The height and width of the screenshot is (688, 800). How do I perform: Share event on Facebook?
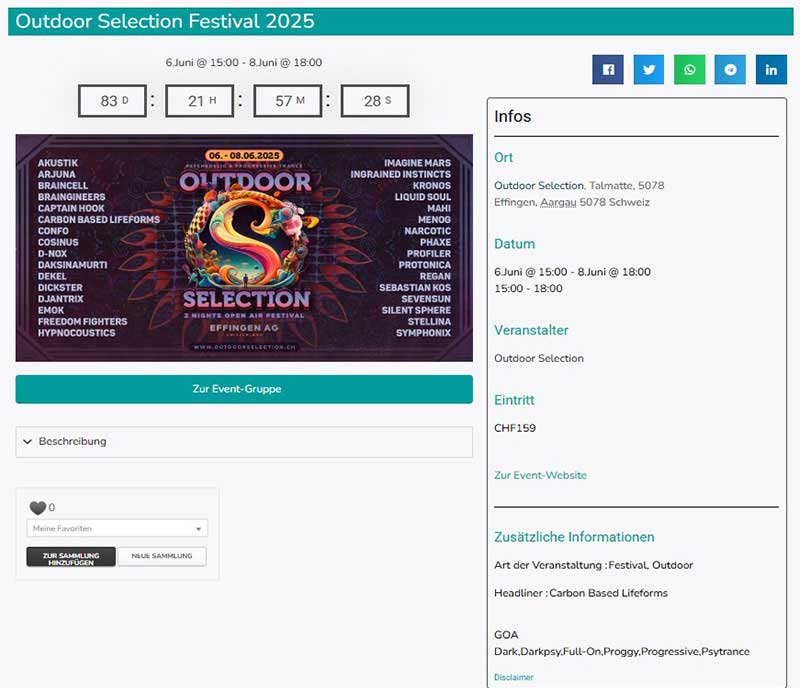[x=608, y=70]
